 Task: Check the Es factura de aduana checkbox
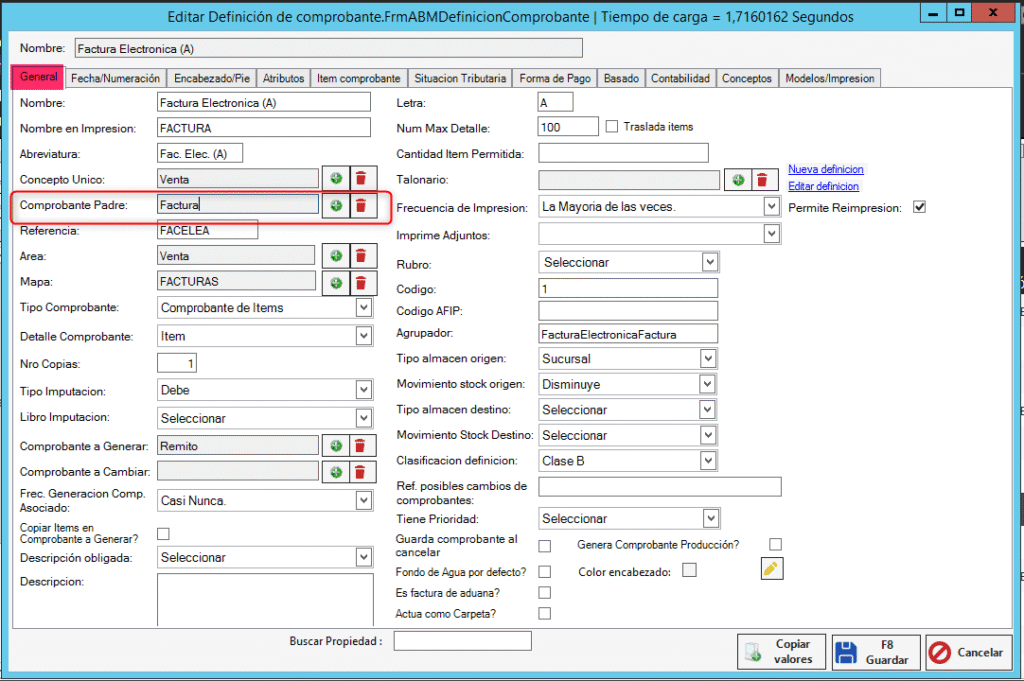click(544, 593)
